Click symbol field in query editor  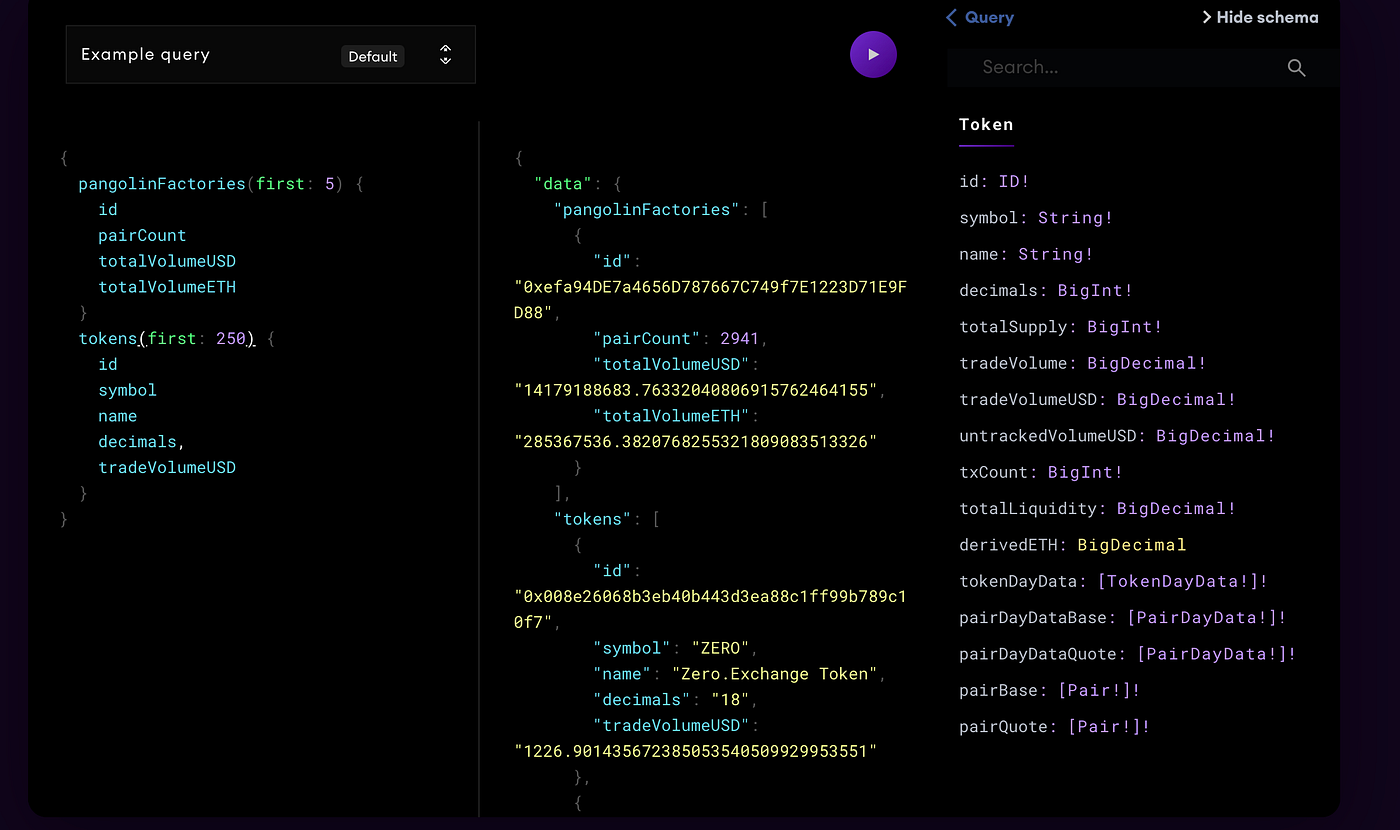pyautogui.click(x=127, y=390)
